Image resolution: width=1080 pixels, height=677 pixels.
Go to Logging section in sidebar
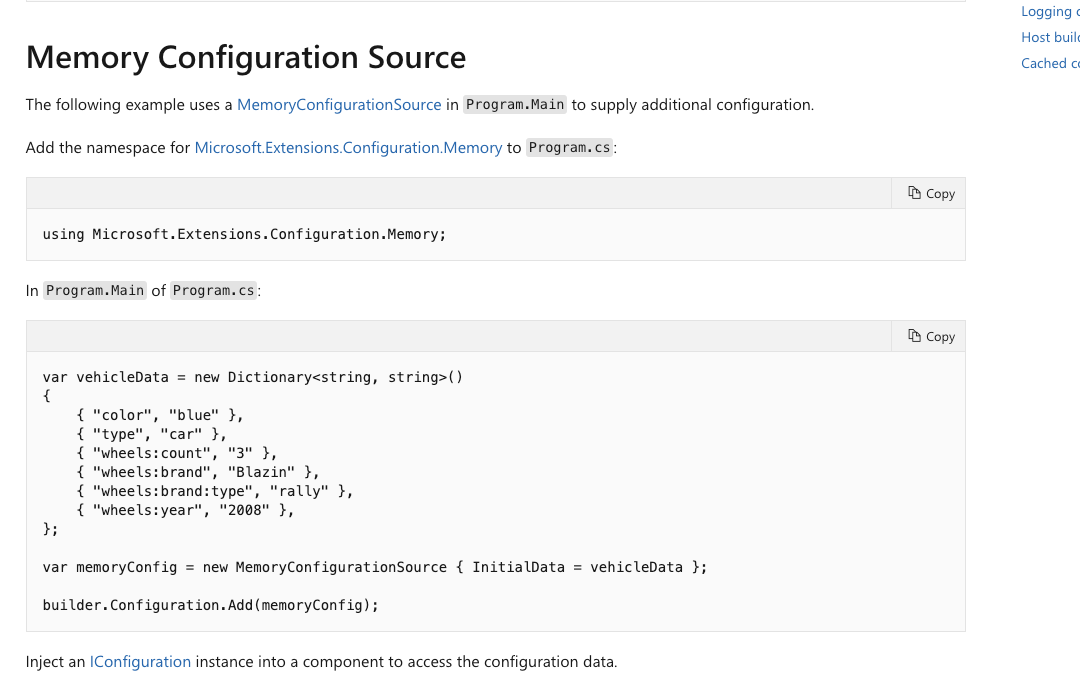[x=1050, y=12]
